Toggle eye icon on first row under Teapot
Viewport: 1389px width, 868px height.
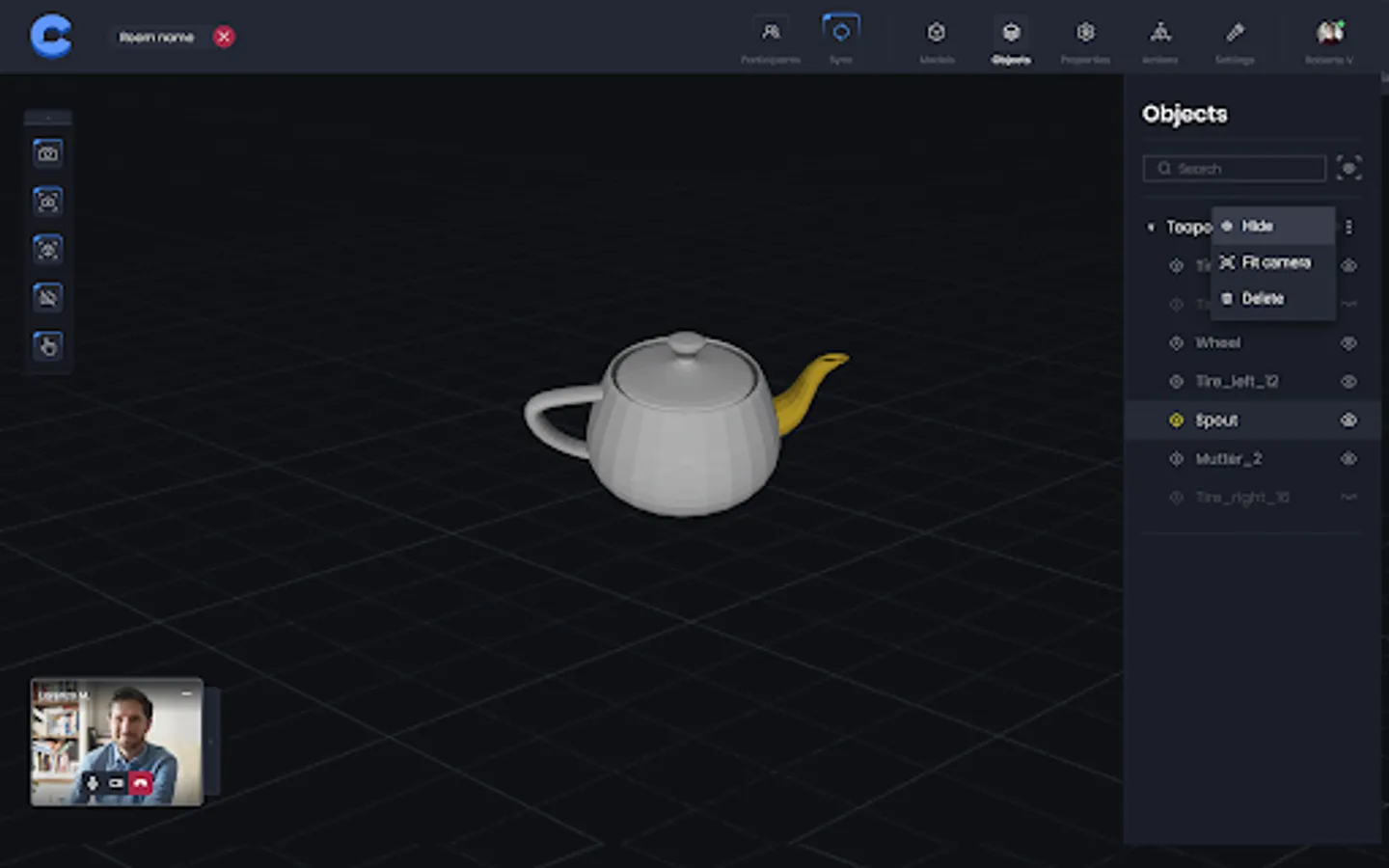pyautogui.click(x=1348, y=265)
